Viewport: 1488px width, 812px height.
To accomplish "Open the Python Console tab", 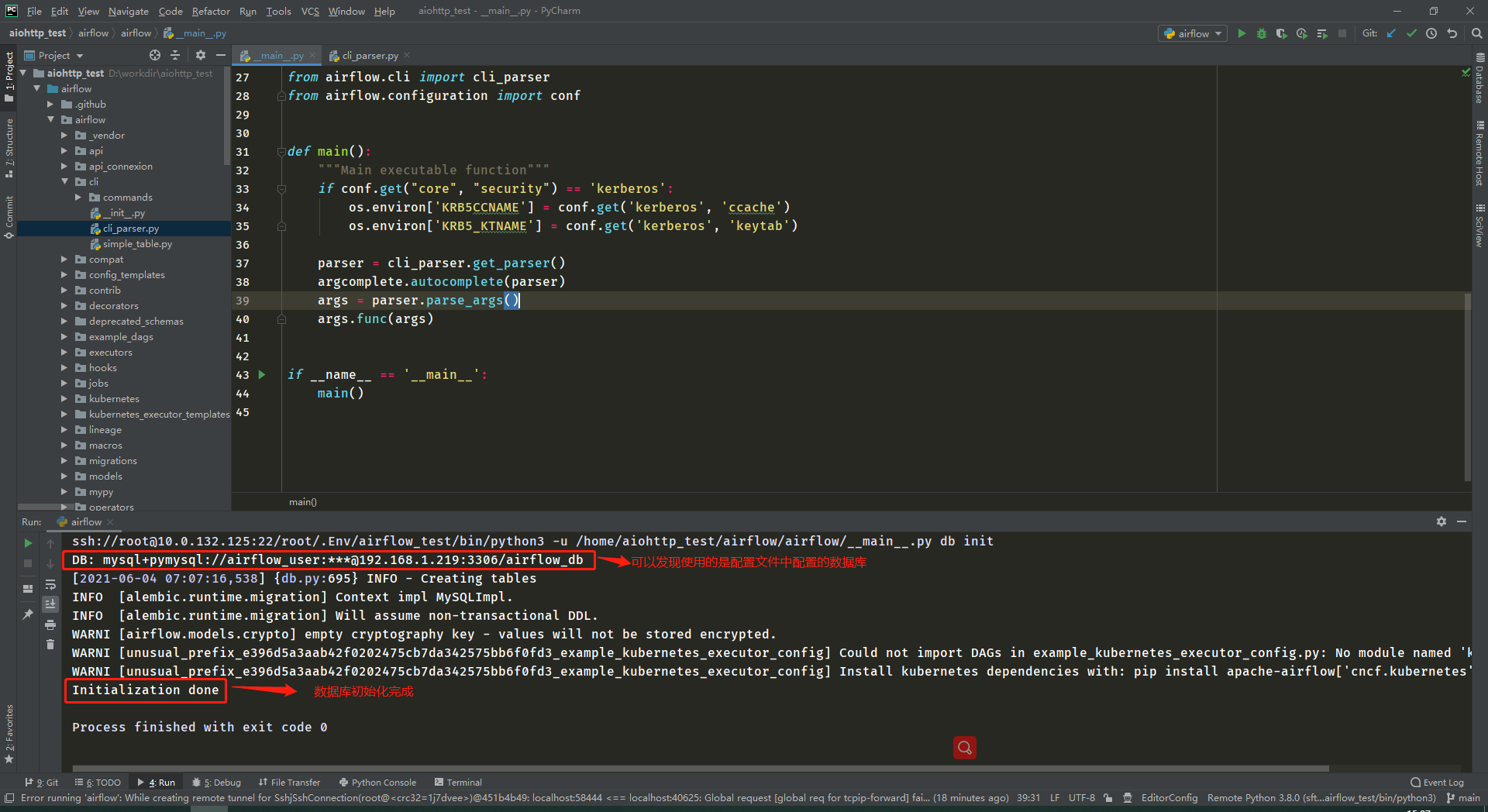I will pos(377,782).
